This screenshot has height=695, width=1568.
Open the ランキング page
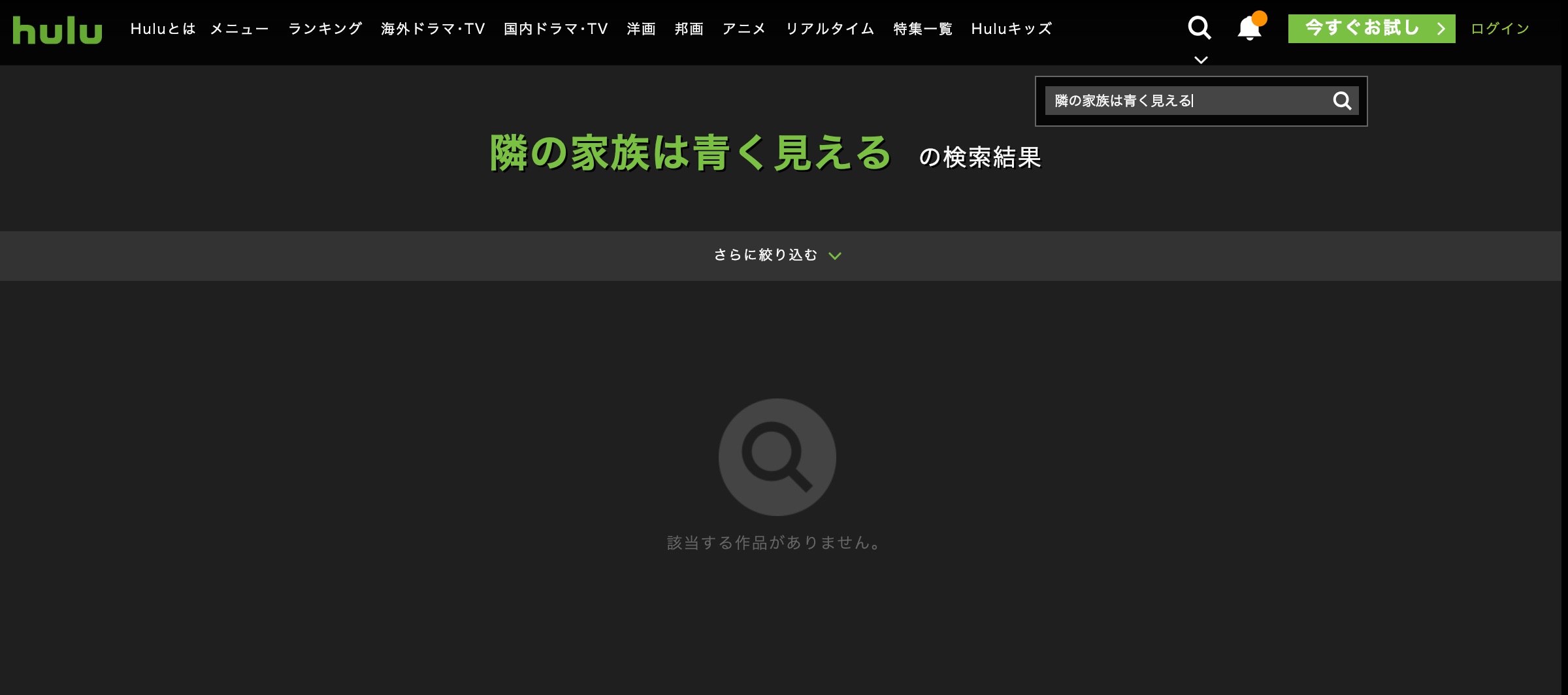pos(325,29)
